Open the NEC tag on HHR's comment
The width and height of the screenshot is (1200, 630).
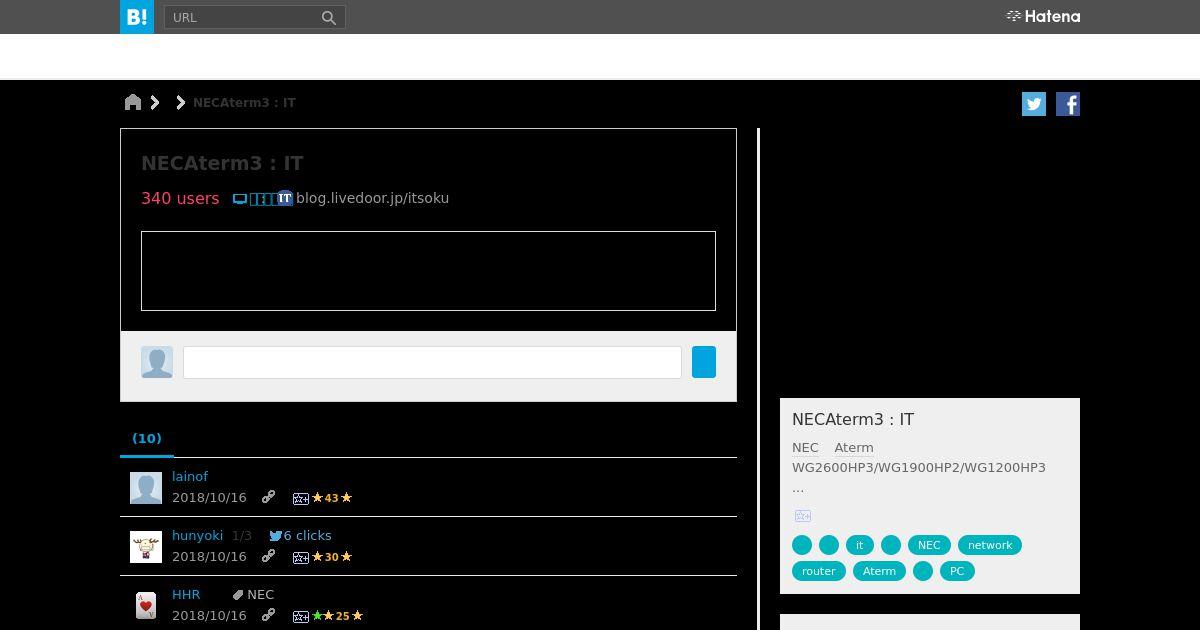260,594
